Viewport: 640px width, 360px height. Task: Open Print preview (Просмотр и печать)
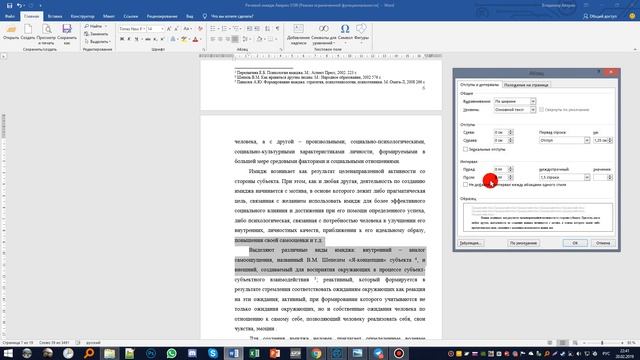[x=46, y=34]
